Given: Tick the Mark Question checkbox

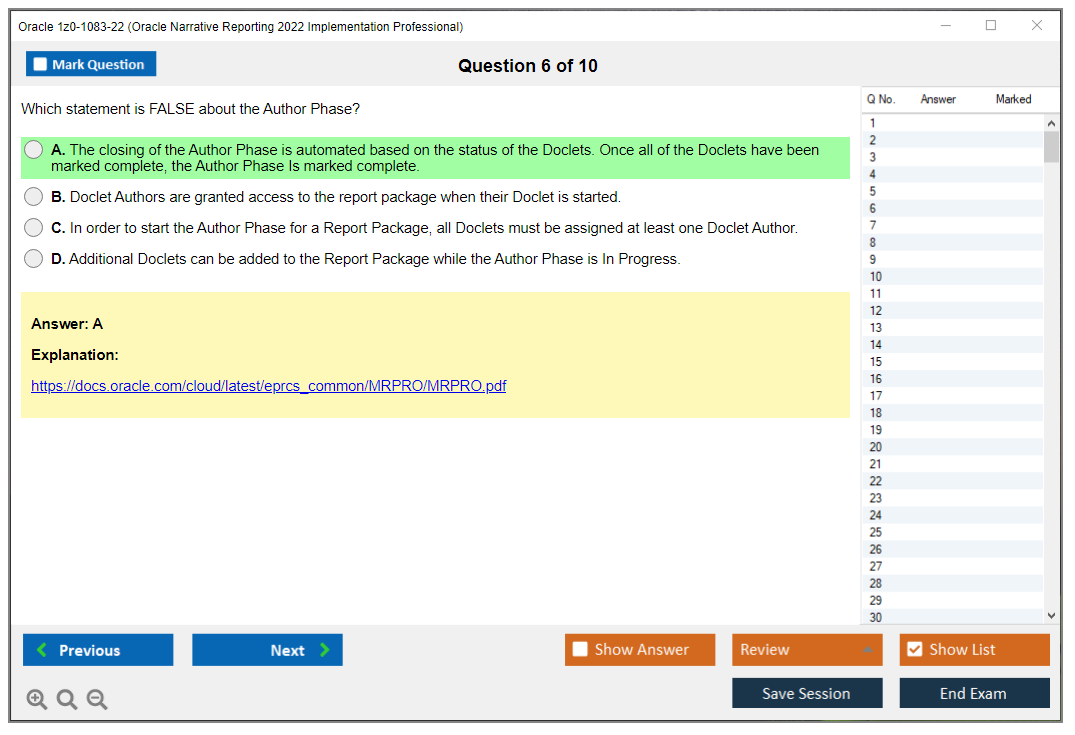Looking at the screenshot, I should pyautogui.click(x=41, y=65).
